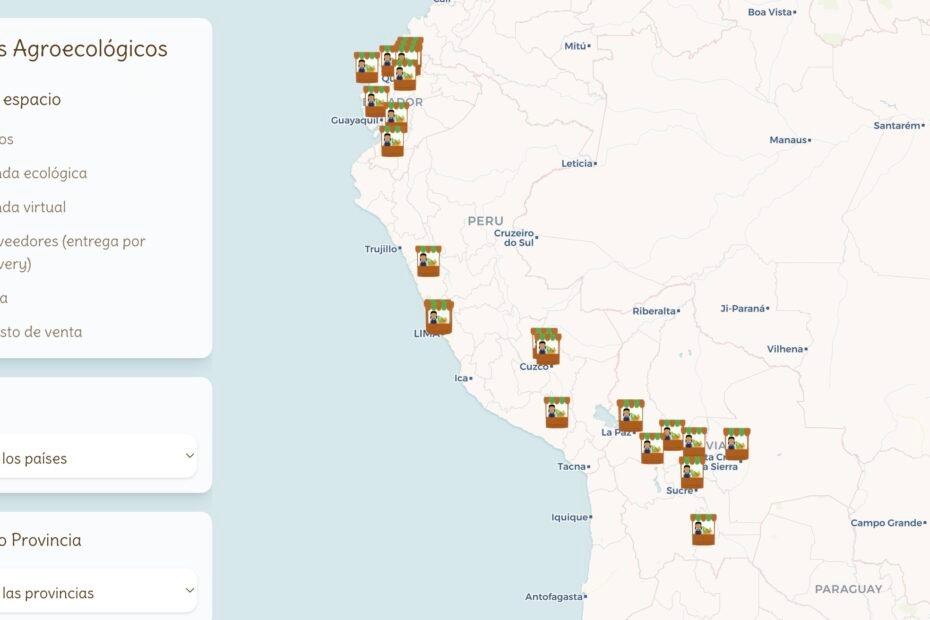Click the easternmost market stall marker in Bolivia
The height and width of the screenshot is (620, 930).
coord(736,444)
